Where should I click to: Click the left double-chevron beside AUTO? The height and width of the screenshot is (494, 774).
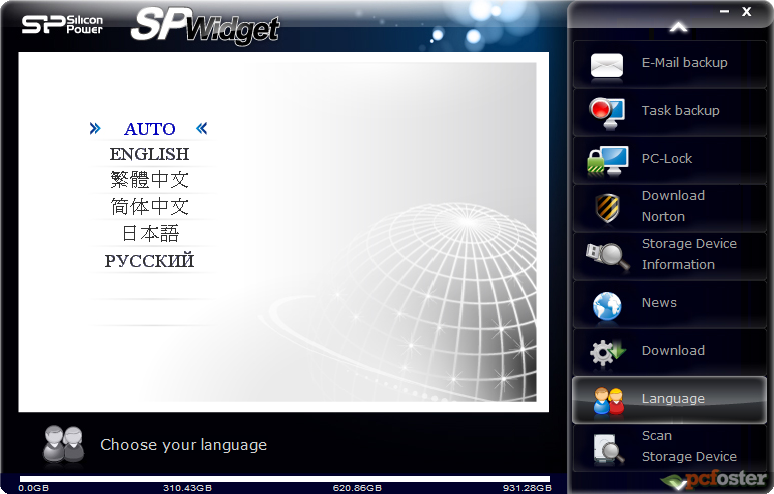(95, 129)
